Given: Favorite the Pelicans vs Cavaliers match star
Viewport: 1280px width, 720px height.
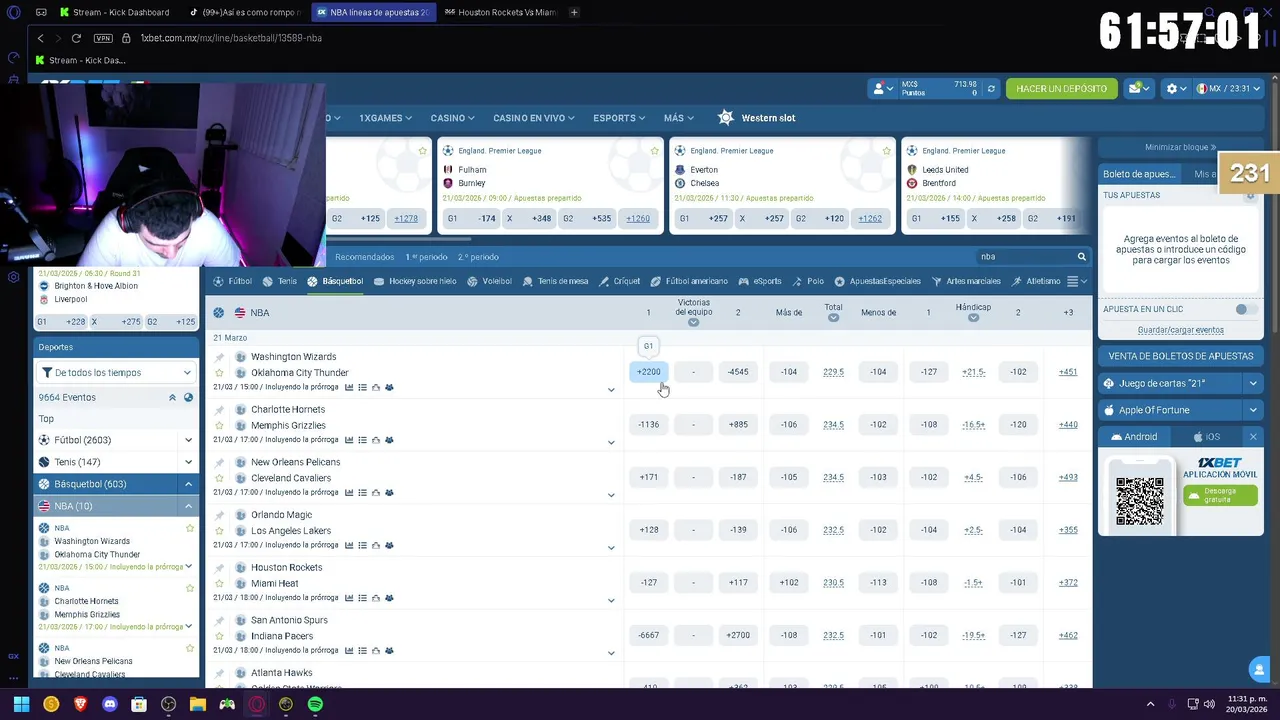Looking at the screenshot, I should pyautogui.click(x=219, y=479).
